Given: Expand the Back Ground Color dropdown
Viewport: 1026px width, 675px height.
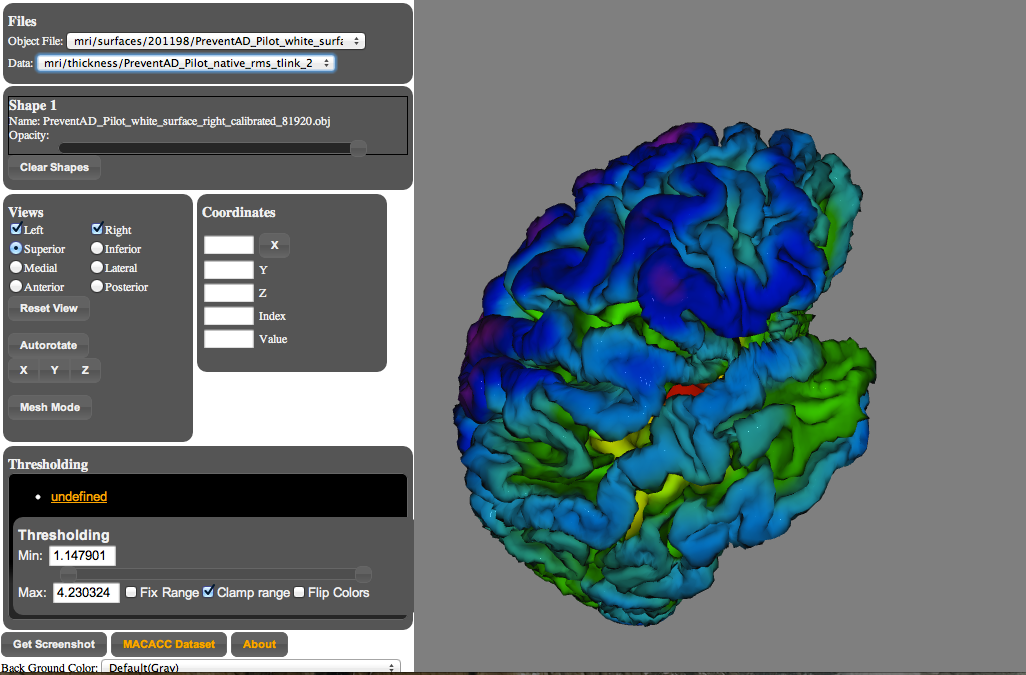Looking at the screenshot, I should [x=250, y=667].
